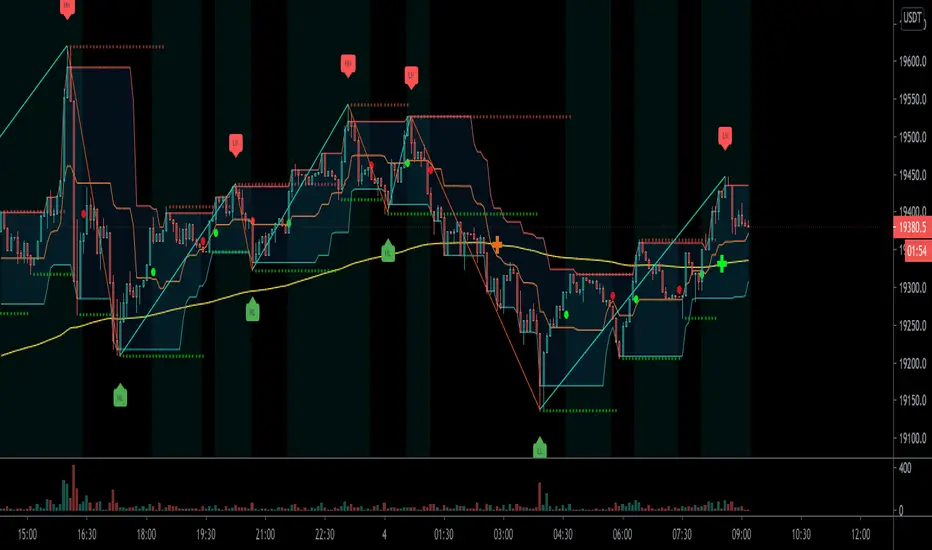Select the green label under the 19150 lowest low
The height and width of the screenshot is (550, 932).
[540, 448]
